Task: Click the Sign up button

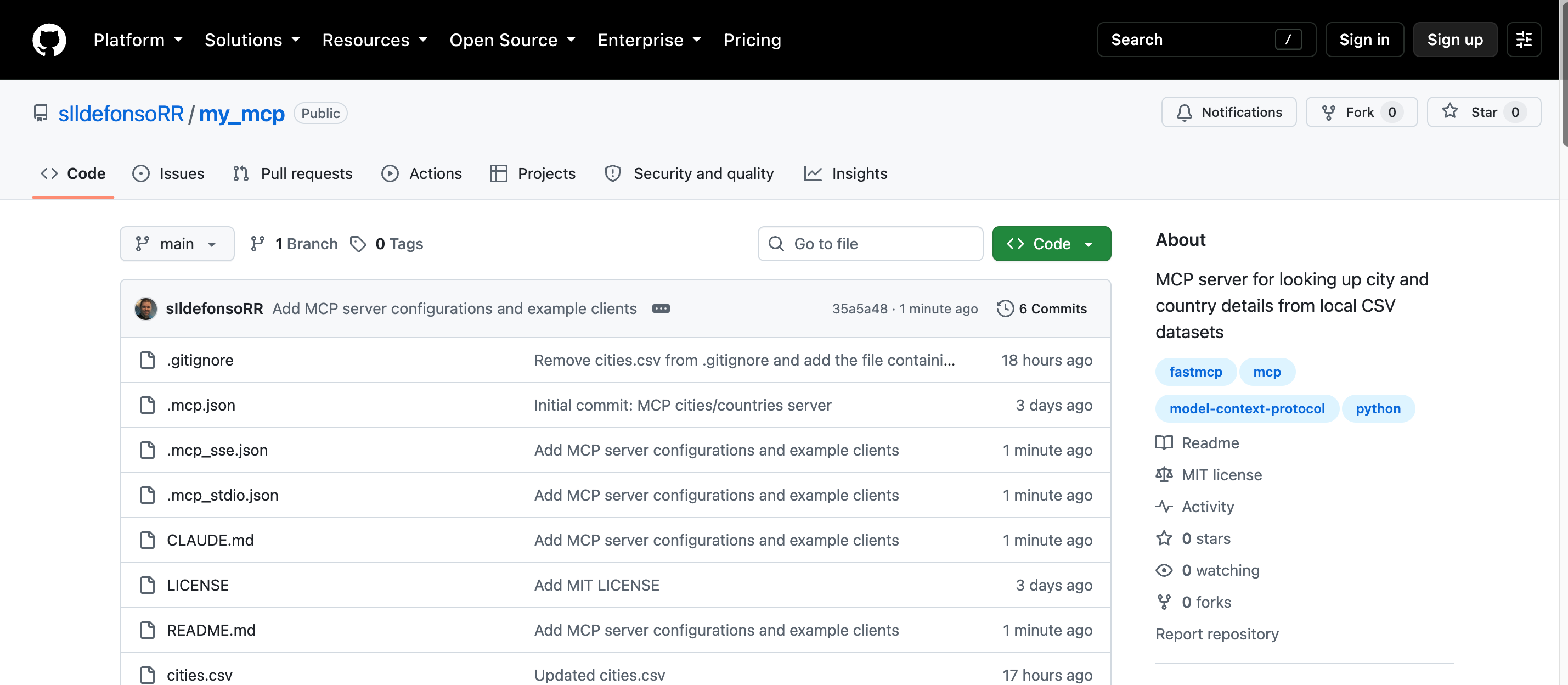Action: click(1455, 40)
